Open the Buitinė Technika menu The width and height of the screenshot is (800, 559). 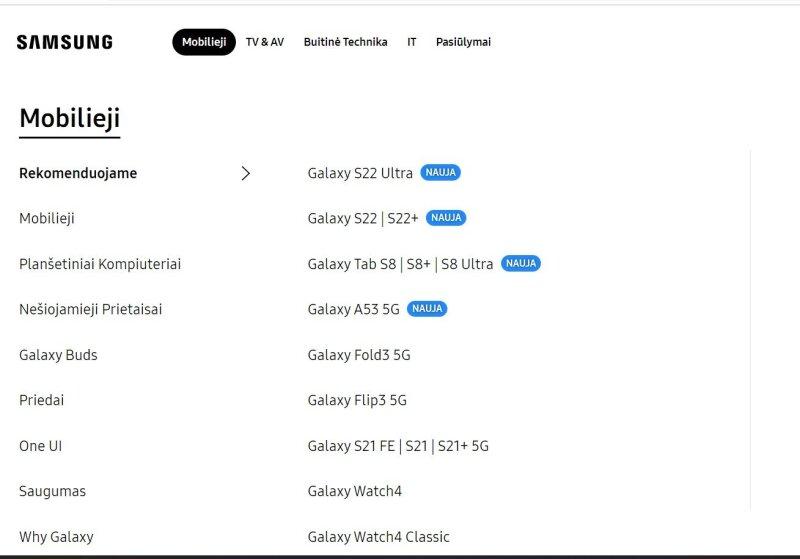point(345,42)
